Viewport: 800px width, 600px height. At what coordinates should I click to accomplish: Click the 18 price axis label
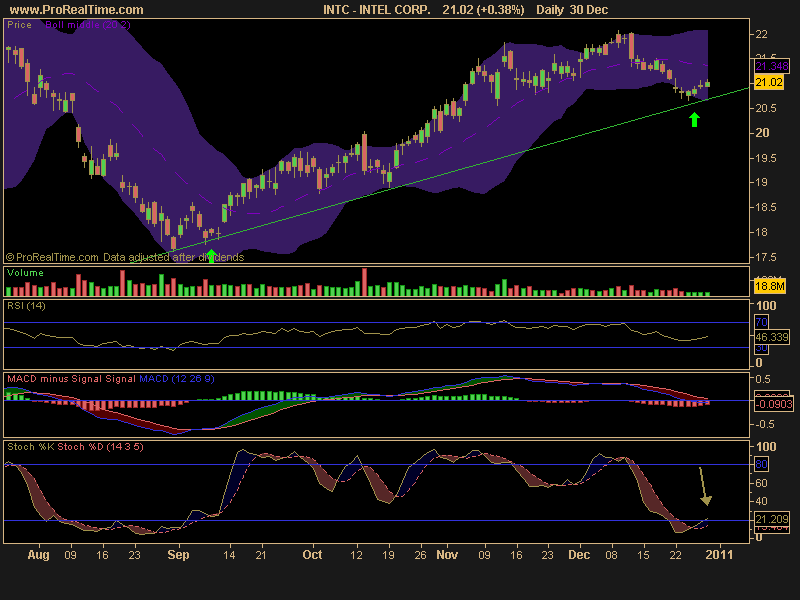click(761, 232)
